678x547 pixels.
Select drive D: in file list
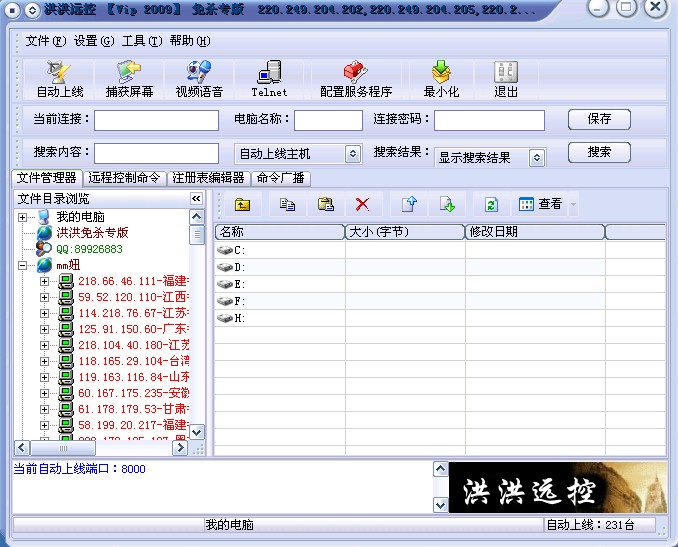pos(231,267)
